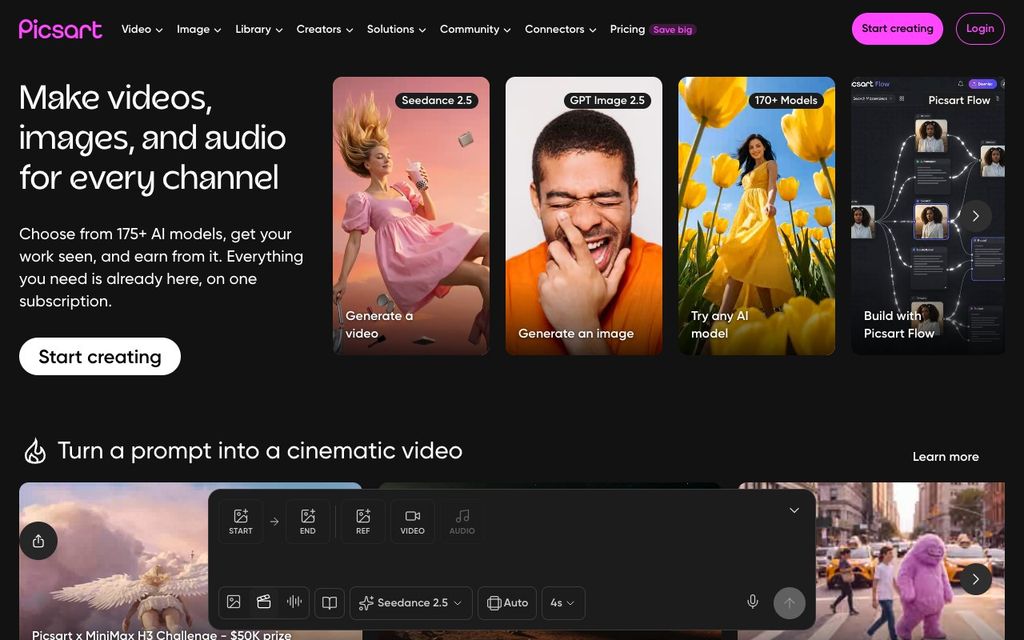
Task: Click the Login button
Action: (x=980, y=29)
